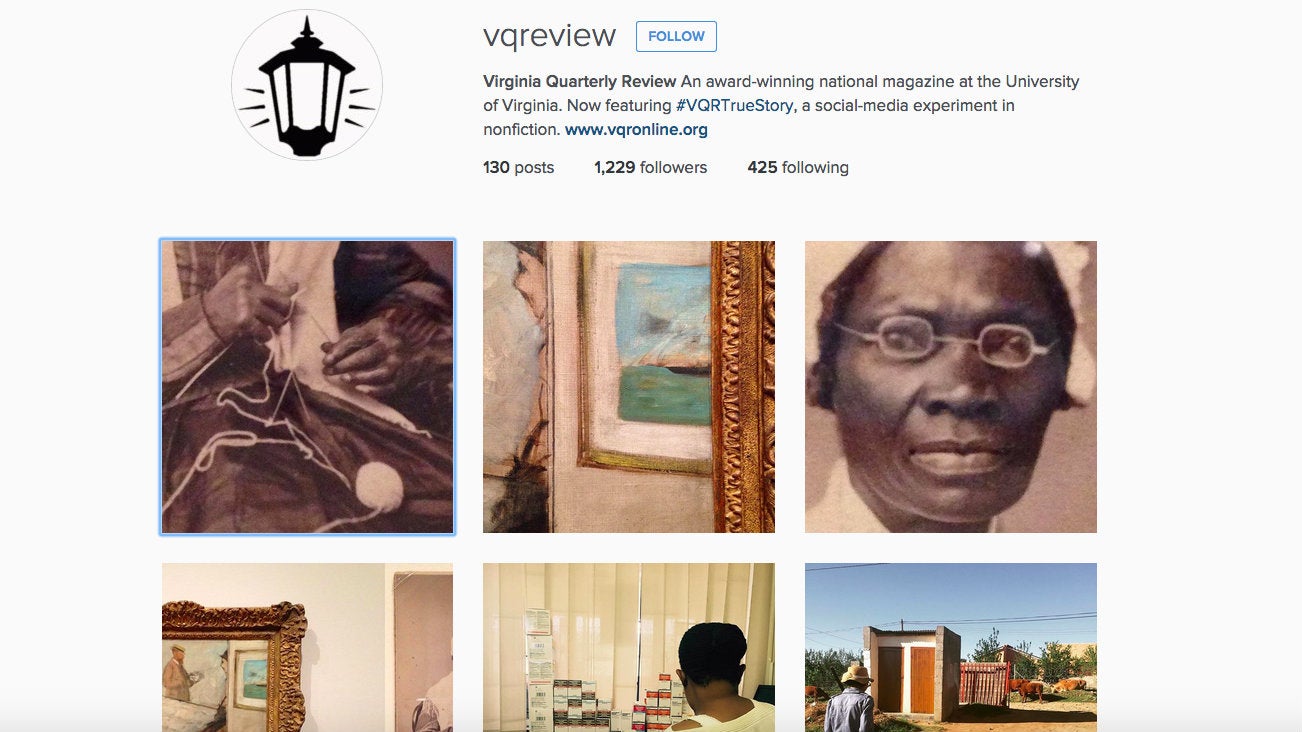This screenshot has width=1302, height=732.
Task: Click the bold Virginia Quarterly Review name
Action: click(580, 81)
